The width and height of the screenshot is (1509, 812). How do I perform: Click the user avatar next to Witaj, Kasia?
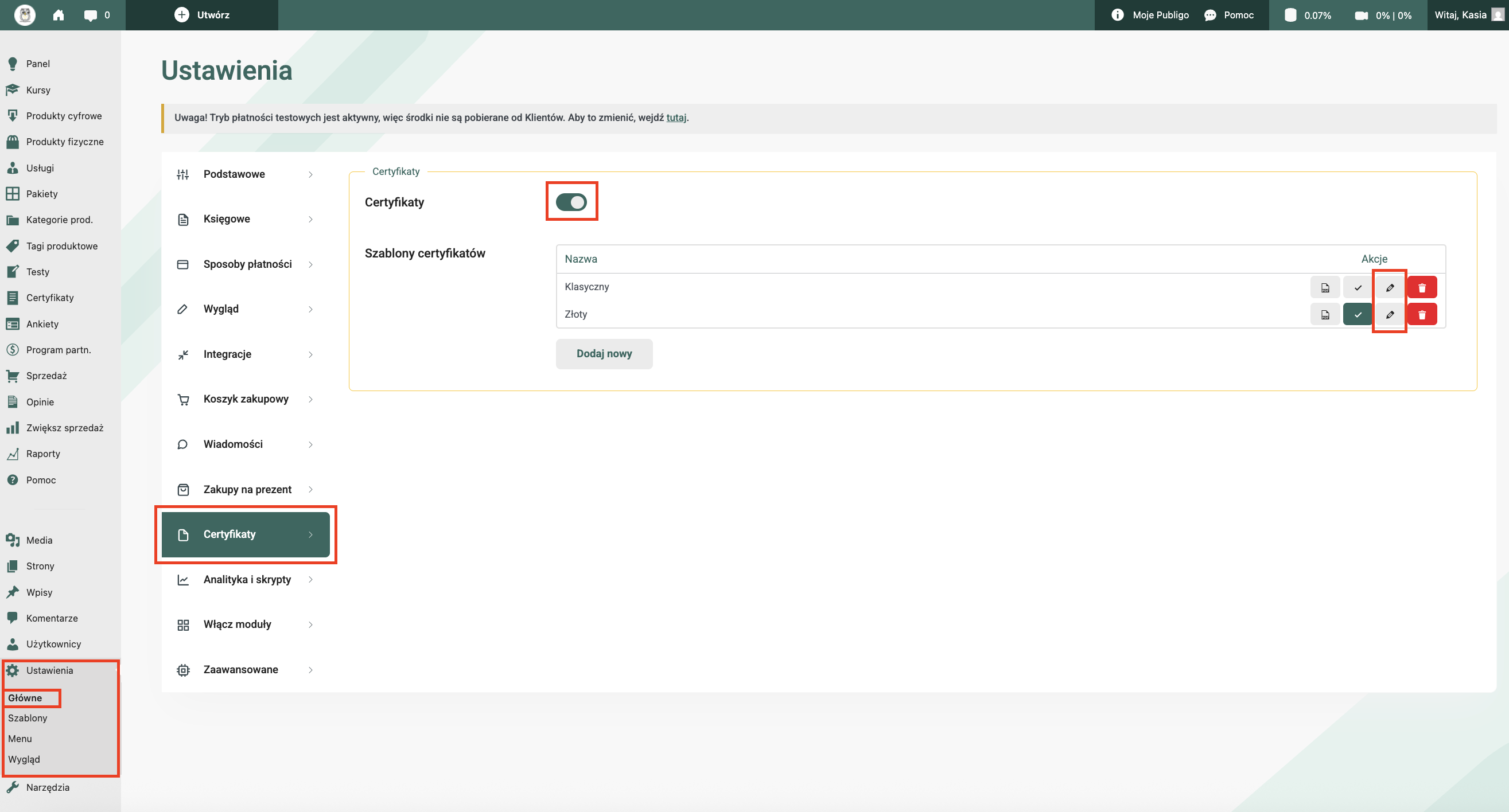(x=1498, y=15)
